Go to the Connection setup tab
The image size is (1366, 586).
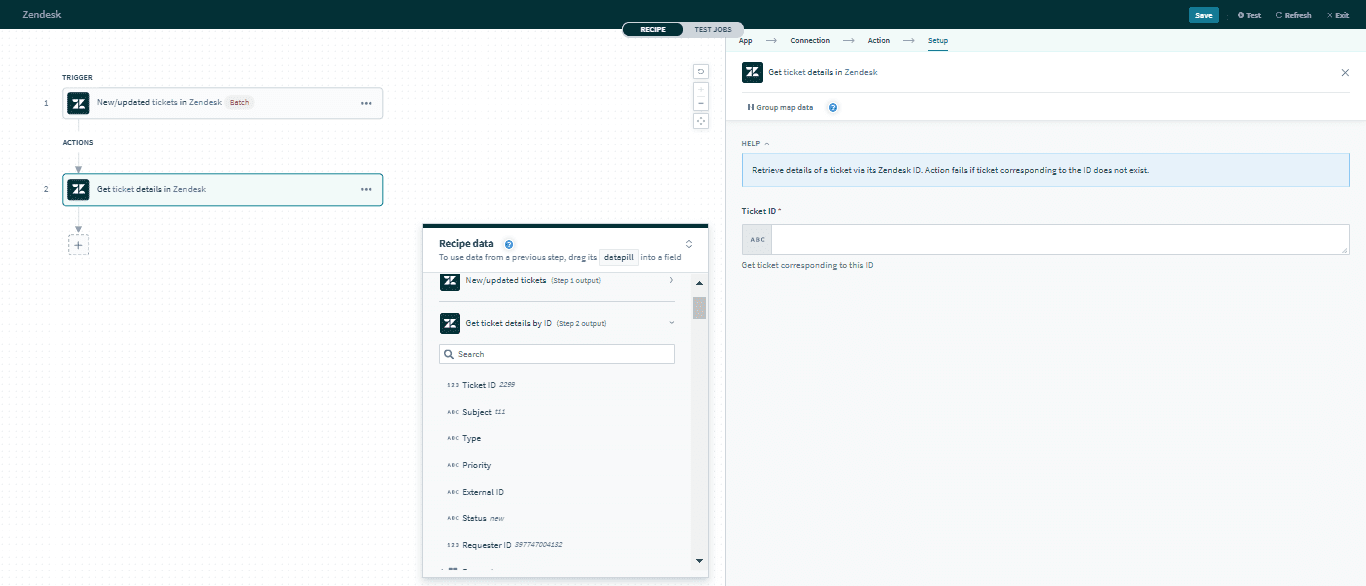809,41
